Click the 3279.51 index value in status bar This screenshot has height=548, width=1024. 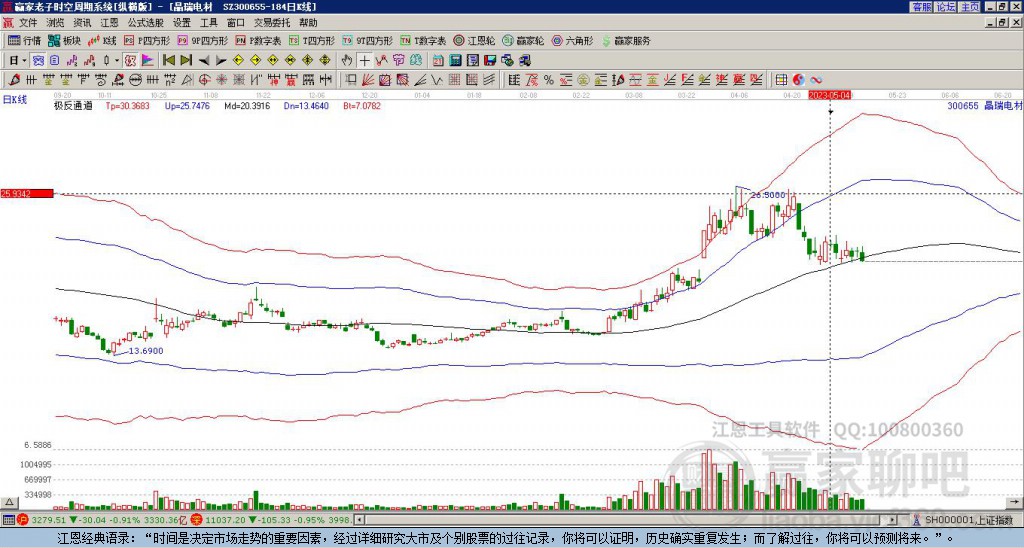pos(49,520)
